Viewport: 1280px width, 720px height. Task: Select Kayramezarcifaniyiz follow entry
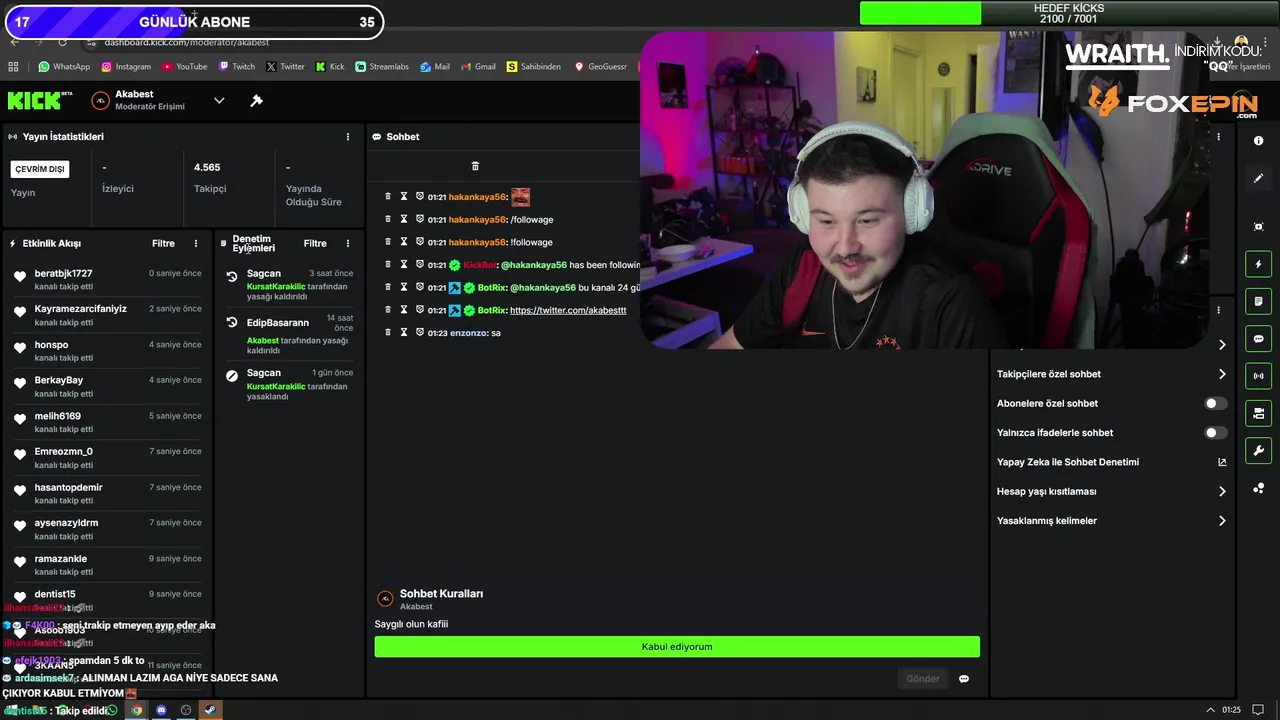[x=107, y=315]
